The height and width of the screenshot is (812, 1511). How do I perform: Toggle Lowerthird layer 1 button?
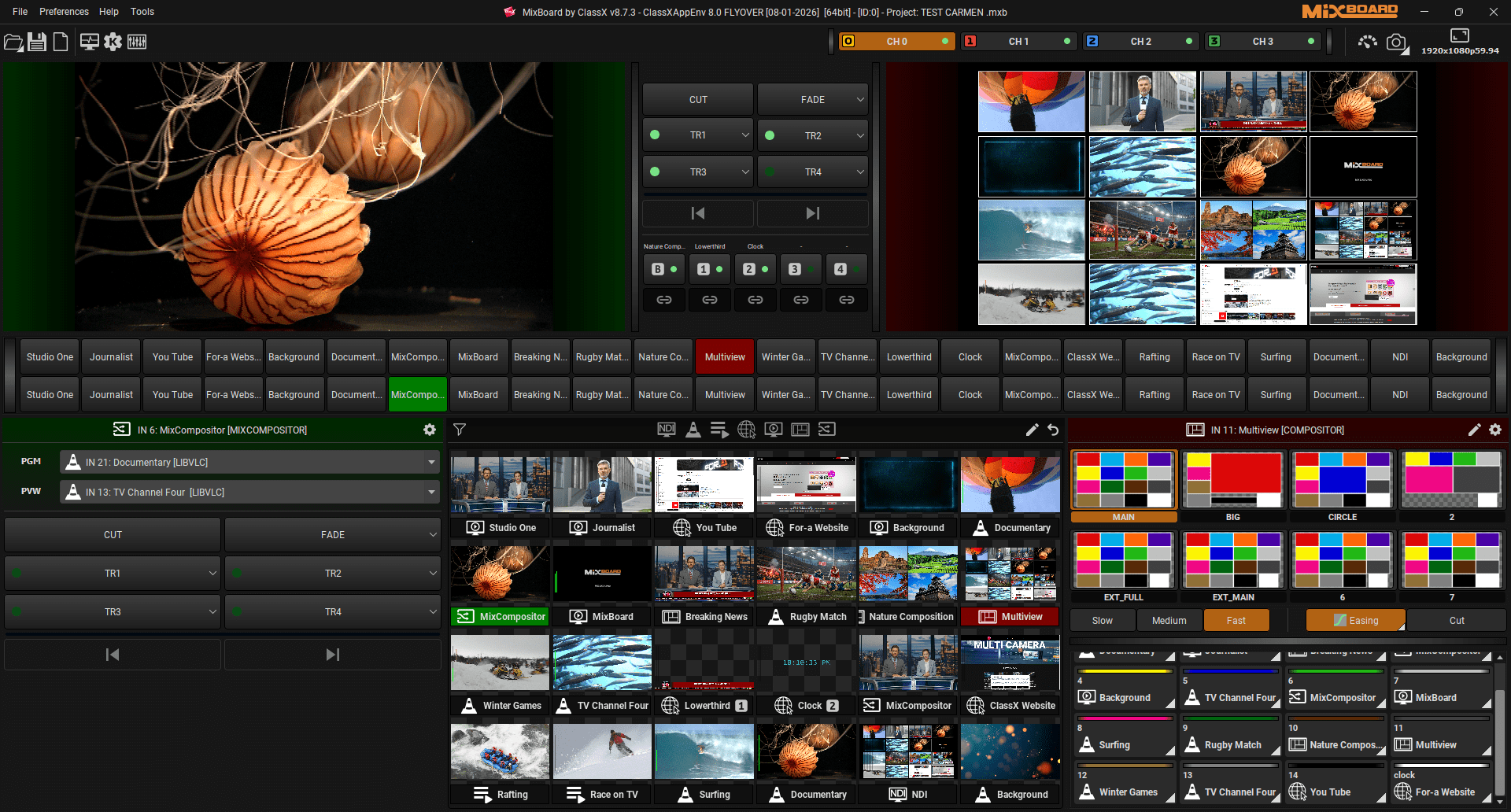710,269
